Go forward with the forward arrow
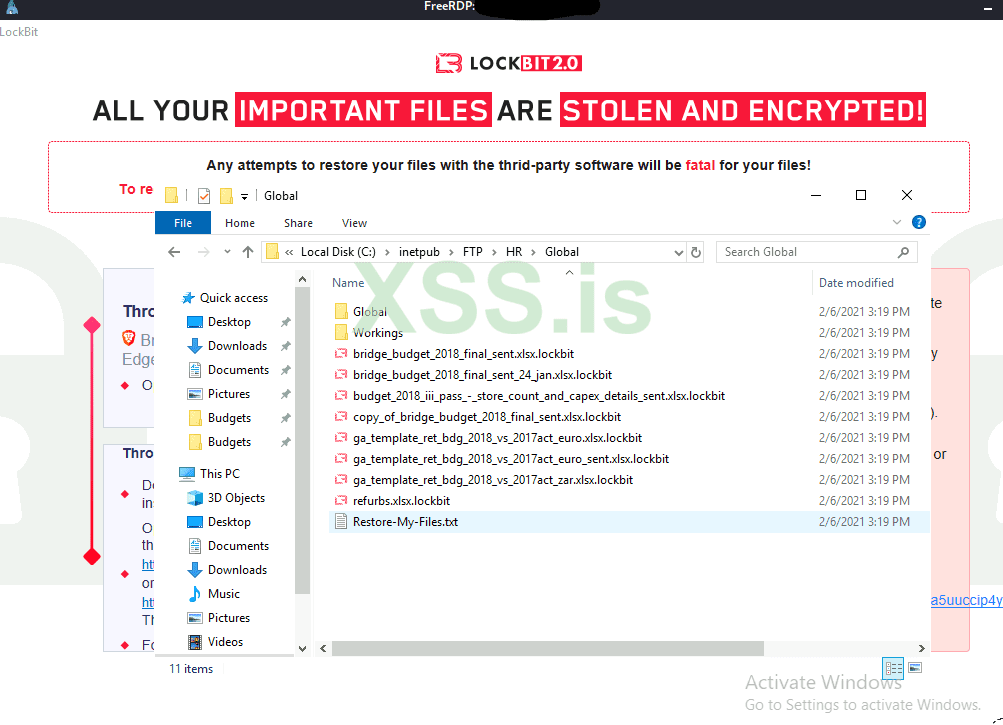This screenshot has height=725, width=1003. tap(203, 252)
